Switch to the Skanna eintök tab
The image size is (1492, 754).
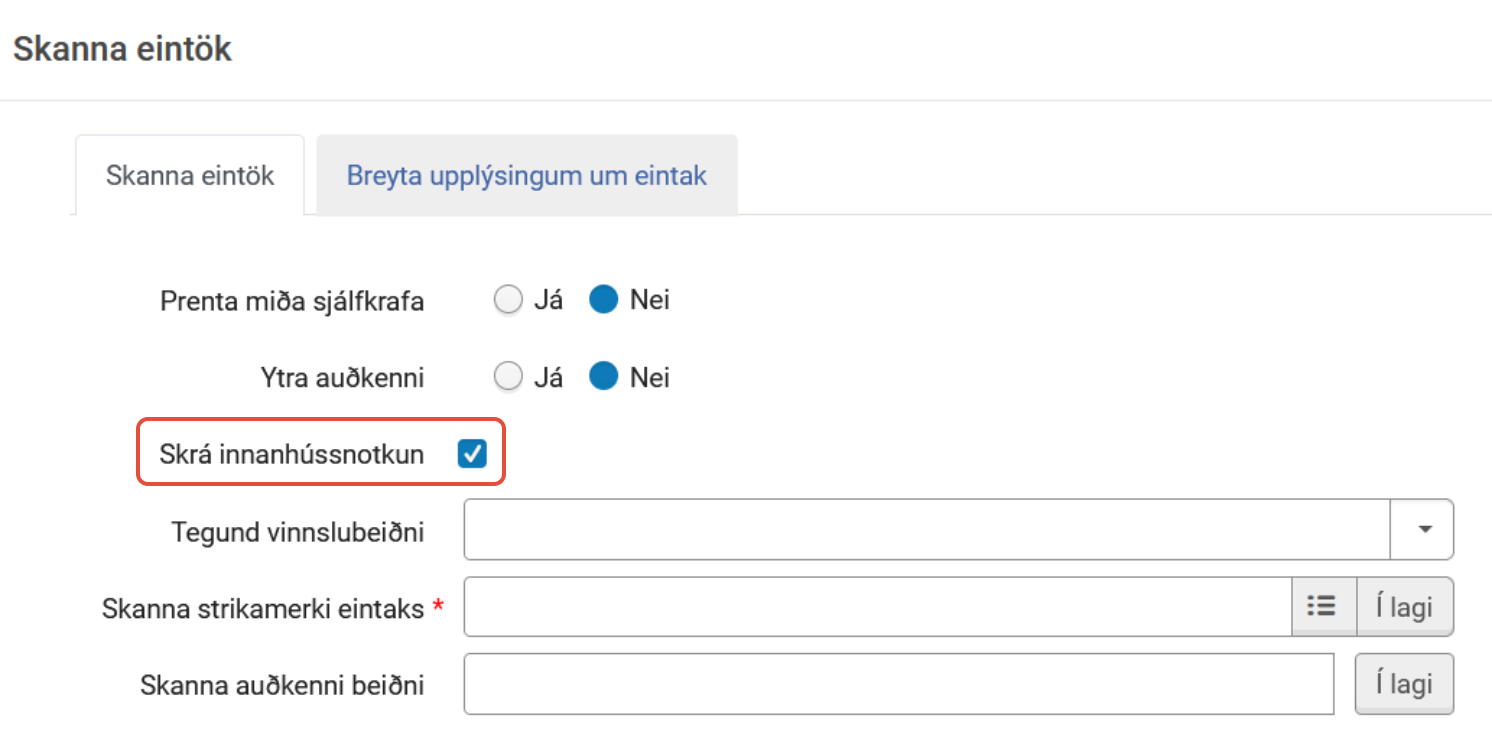[x=190, y=176]
